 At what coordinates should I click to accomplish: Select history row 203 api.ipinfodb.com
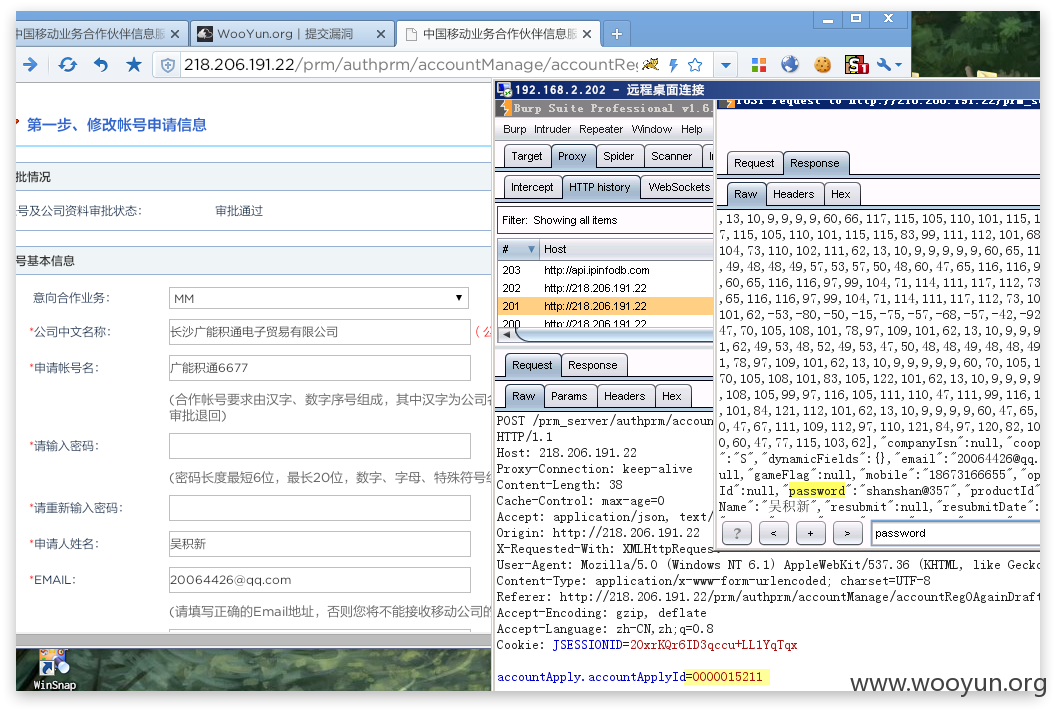[x=605, y=270]
